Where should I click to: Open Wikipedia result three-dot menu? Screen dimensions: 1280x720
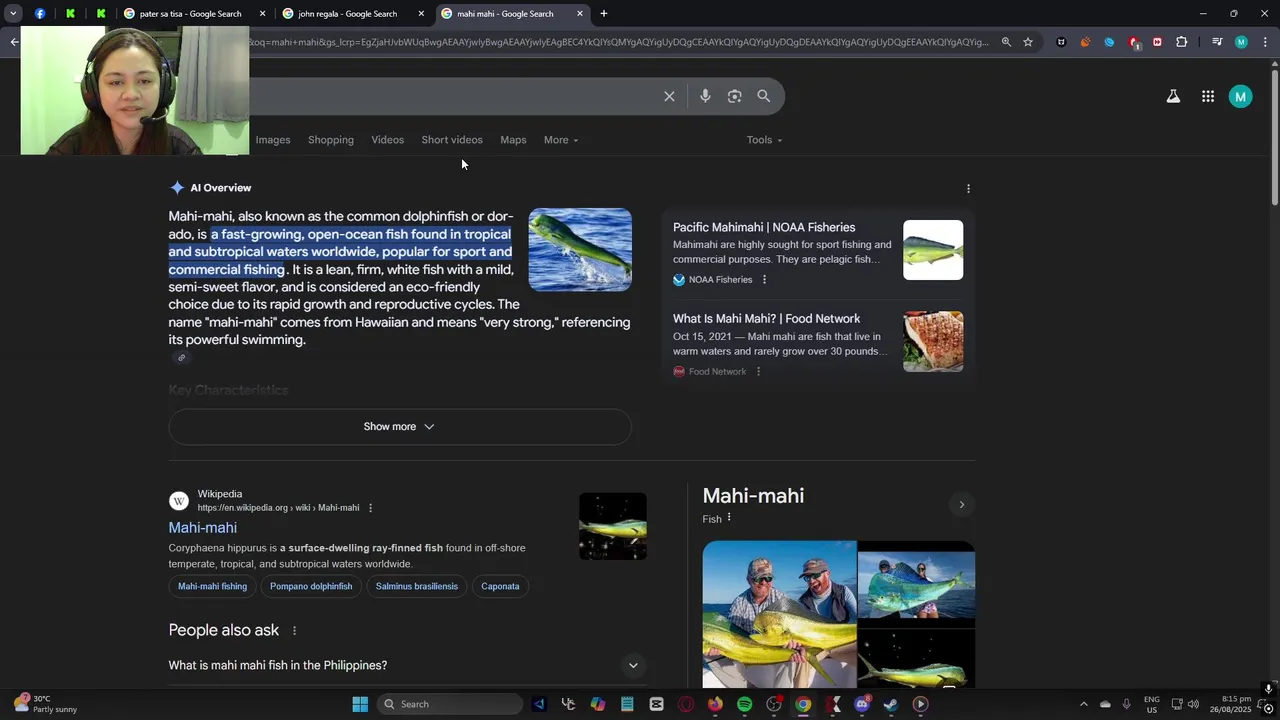(x=370, y=508)
